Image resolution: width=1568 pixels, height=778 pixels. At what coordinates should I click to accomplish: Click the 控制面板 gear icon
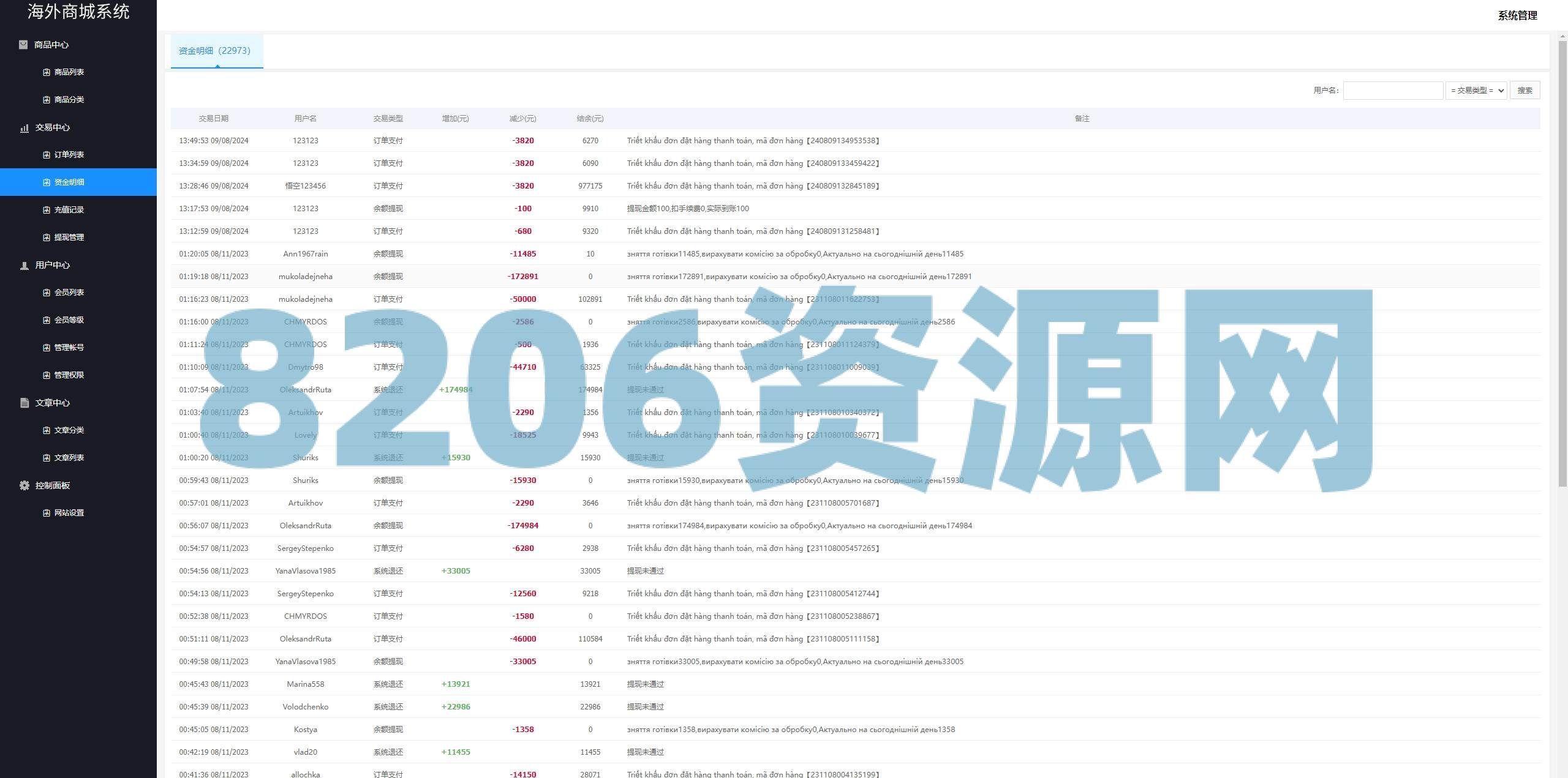[24, 485]
